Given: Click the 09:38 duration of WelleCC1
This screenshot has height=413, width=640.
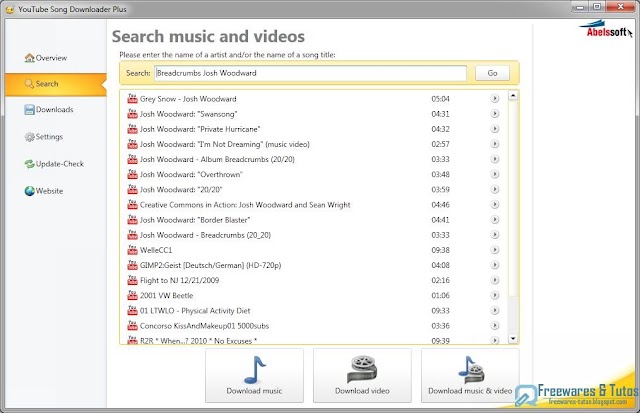Looking at the screenshot, I should (x=440, y=250).
